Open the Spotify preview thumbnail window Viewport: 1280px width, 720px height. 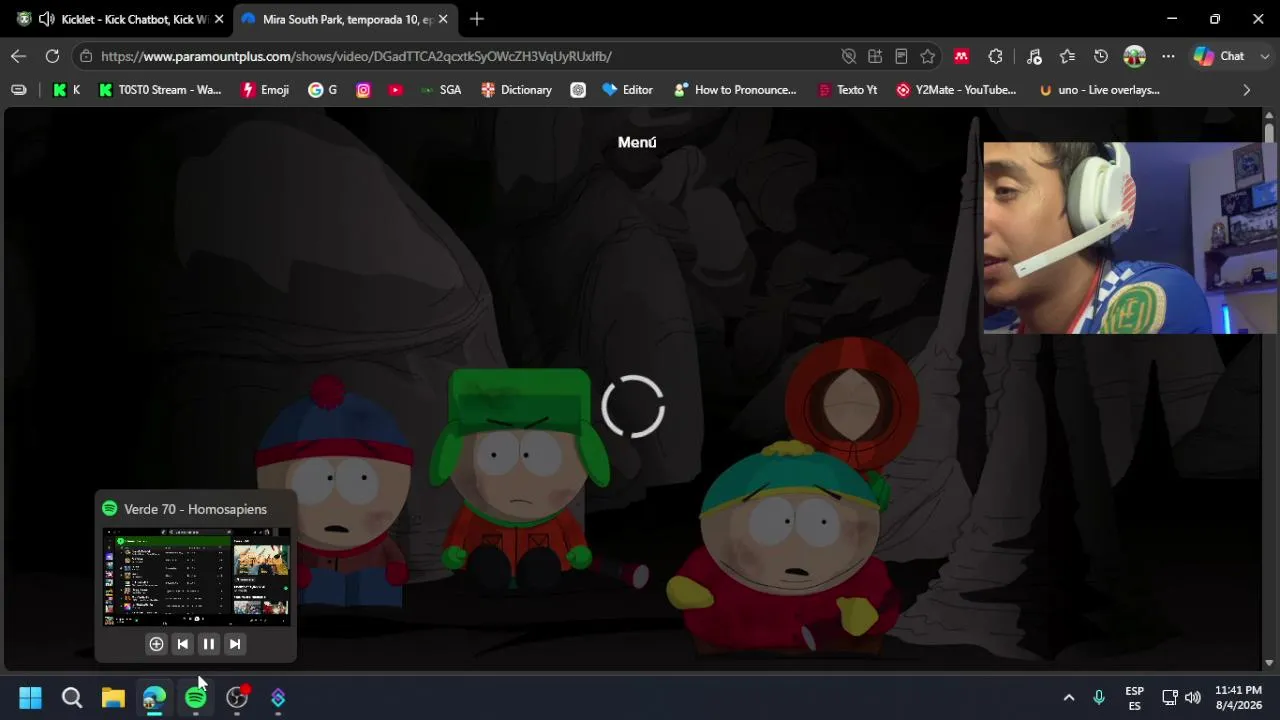click(x=197, y=577)
